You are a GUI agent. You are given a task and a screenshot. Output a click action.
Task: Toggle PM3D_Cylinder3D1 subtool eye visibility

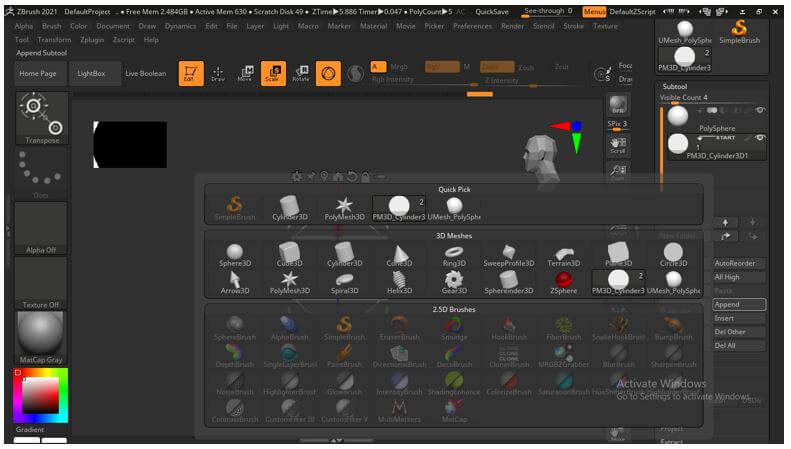760,137
